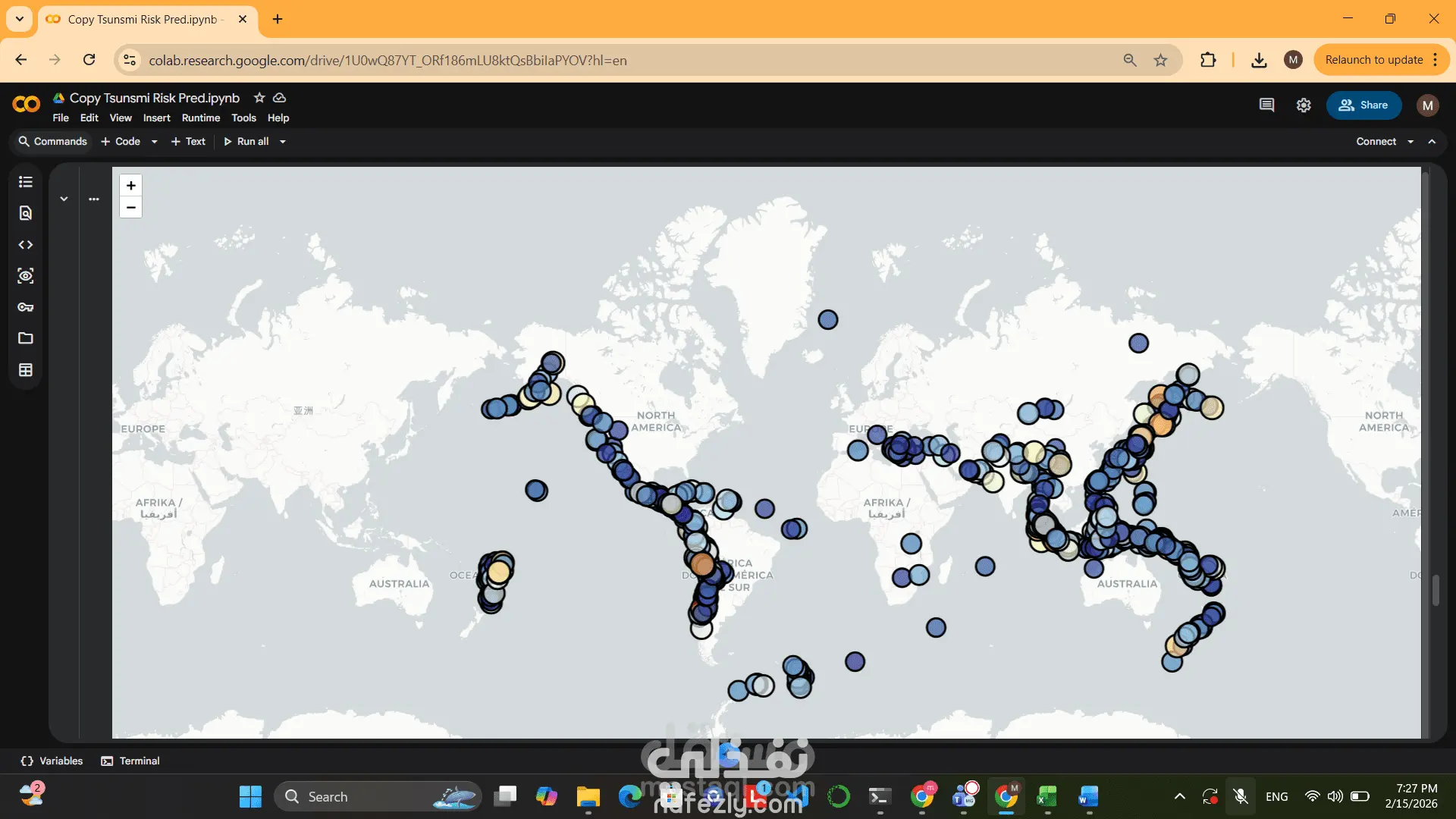Image resolution: width=1456 pixels, height=819 pixels.
Task: Open the Code snippets panel
Action: 26,245
